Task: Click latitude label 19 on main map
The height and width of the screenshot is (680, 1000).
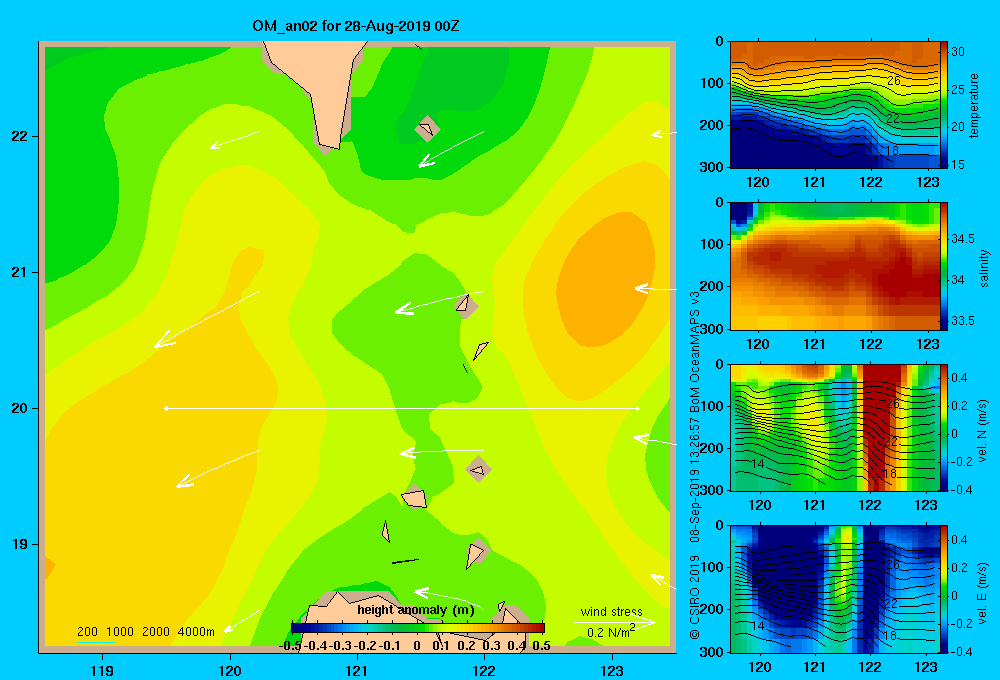Action: coord(20,544)
